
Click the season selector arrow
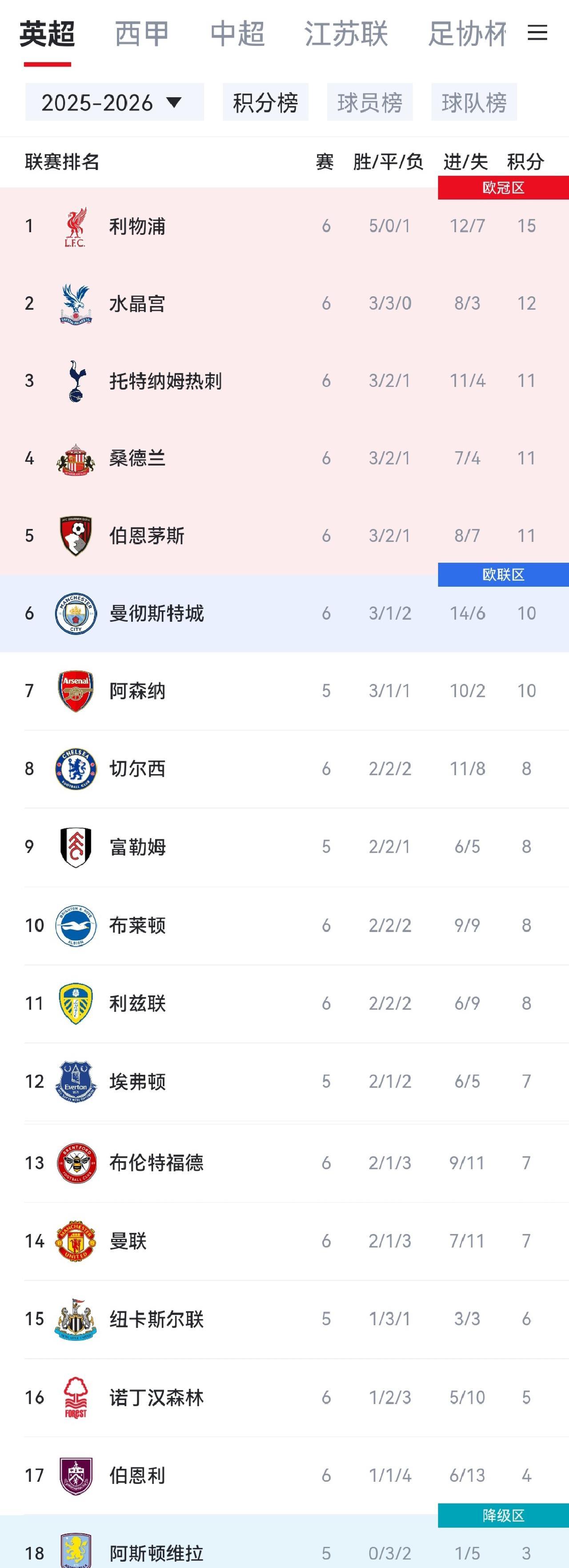point(174,102)
